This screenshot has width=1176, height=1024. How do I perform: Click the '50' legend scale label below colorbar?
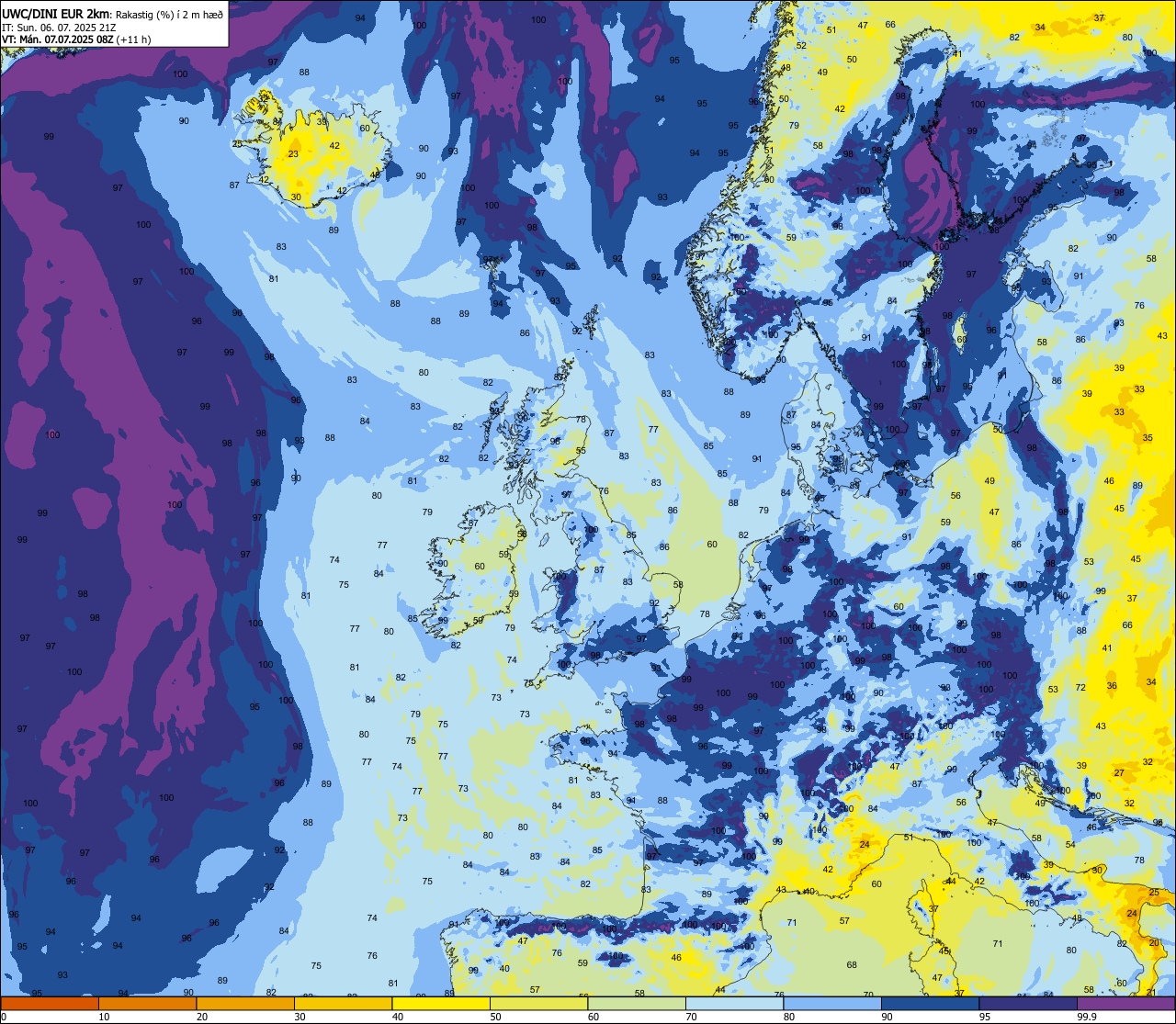(x=495, y=1017)
